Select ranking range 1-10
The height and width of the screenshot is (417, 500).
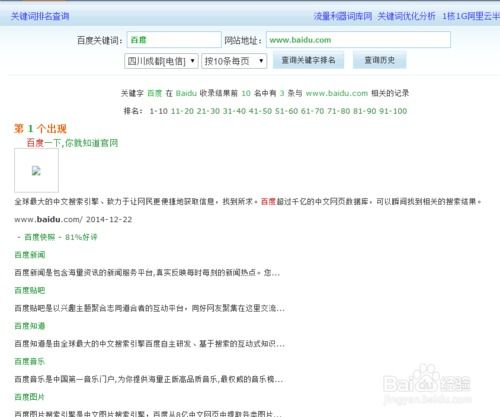point(158,111)
